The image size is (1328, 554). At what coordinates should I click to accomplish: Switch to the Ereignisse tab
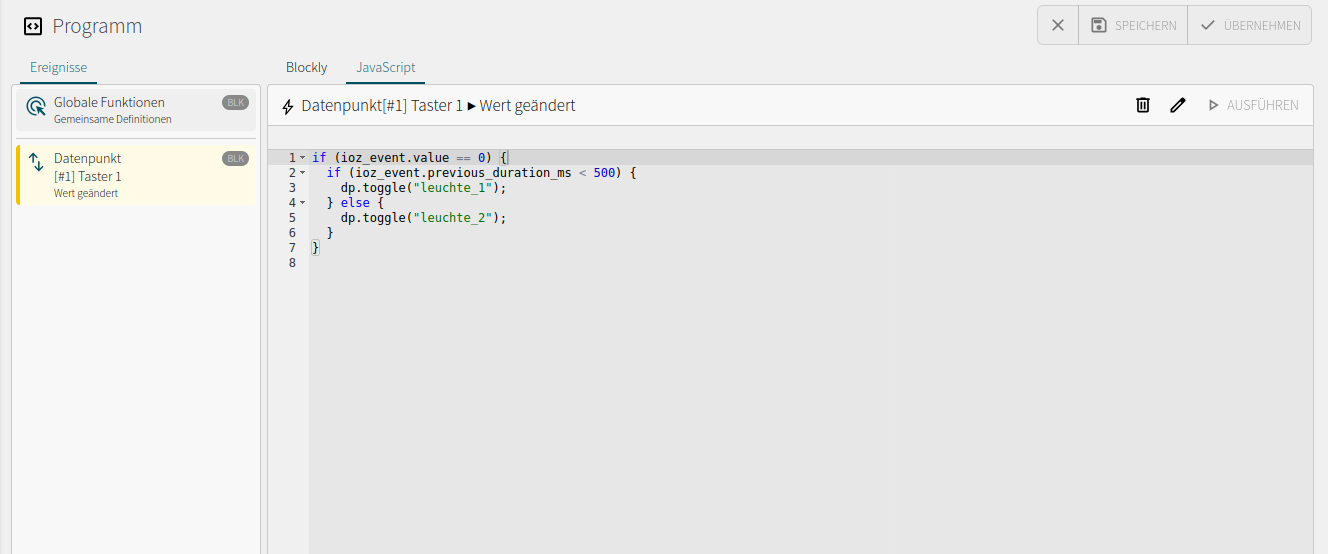click(58, 67)
